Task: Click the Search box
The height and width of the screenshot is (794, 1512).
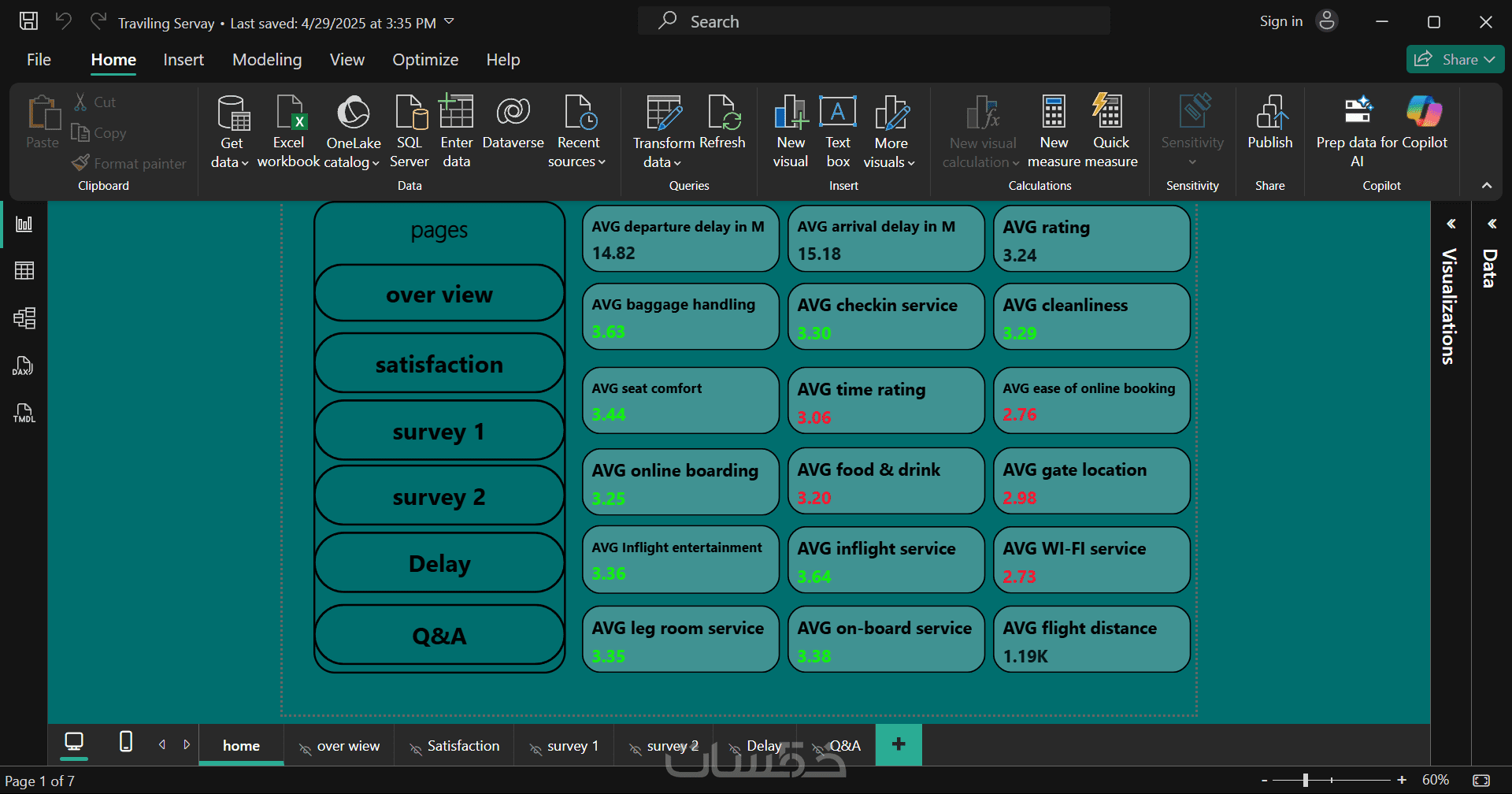Action: click(874, 21)
